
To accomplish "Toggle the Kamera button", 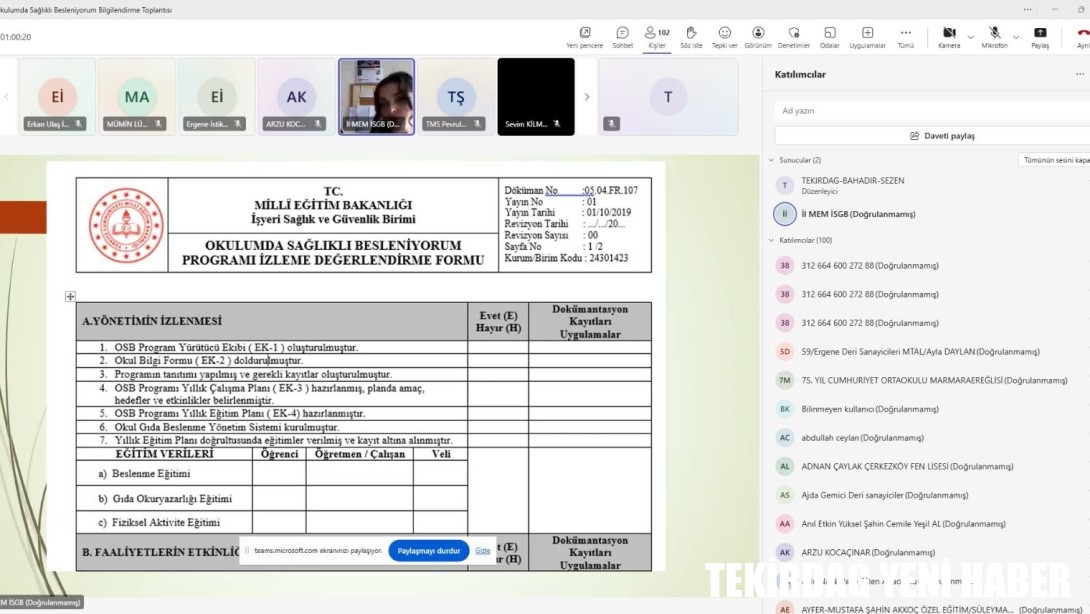I will (949, 38).
